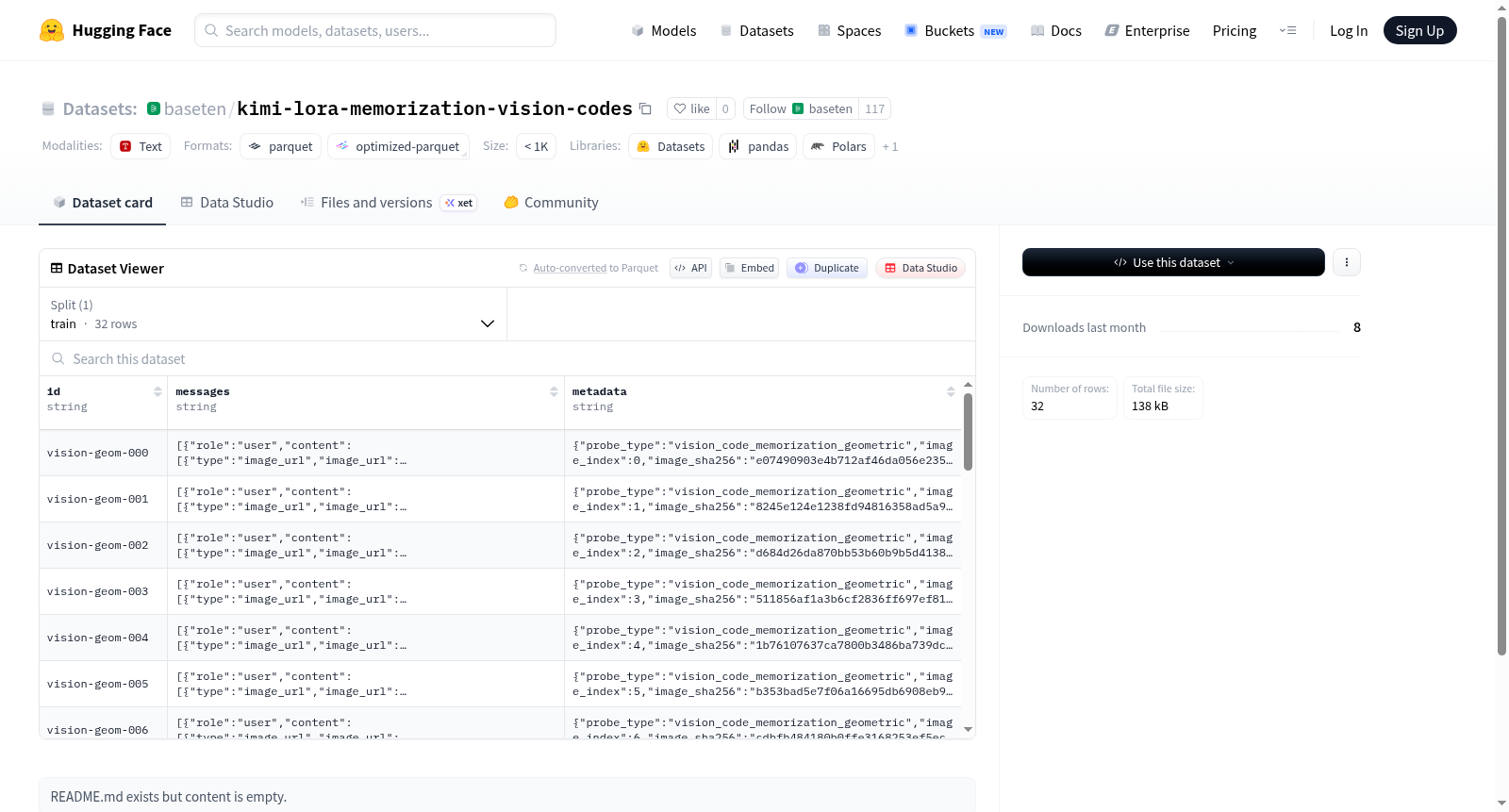This screenshot has height=812, width=1509.
Task: Expand the additional navigation menu icon
Action: coord(1287,31)
